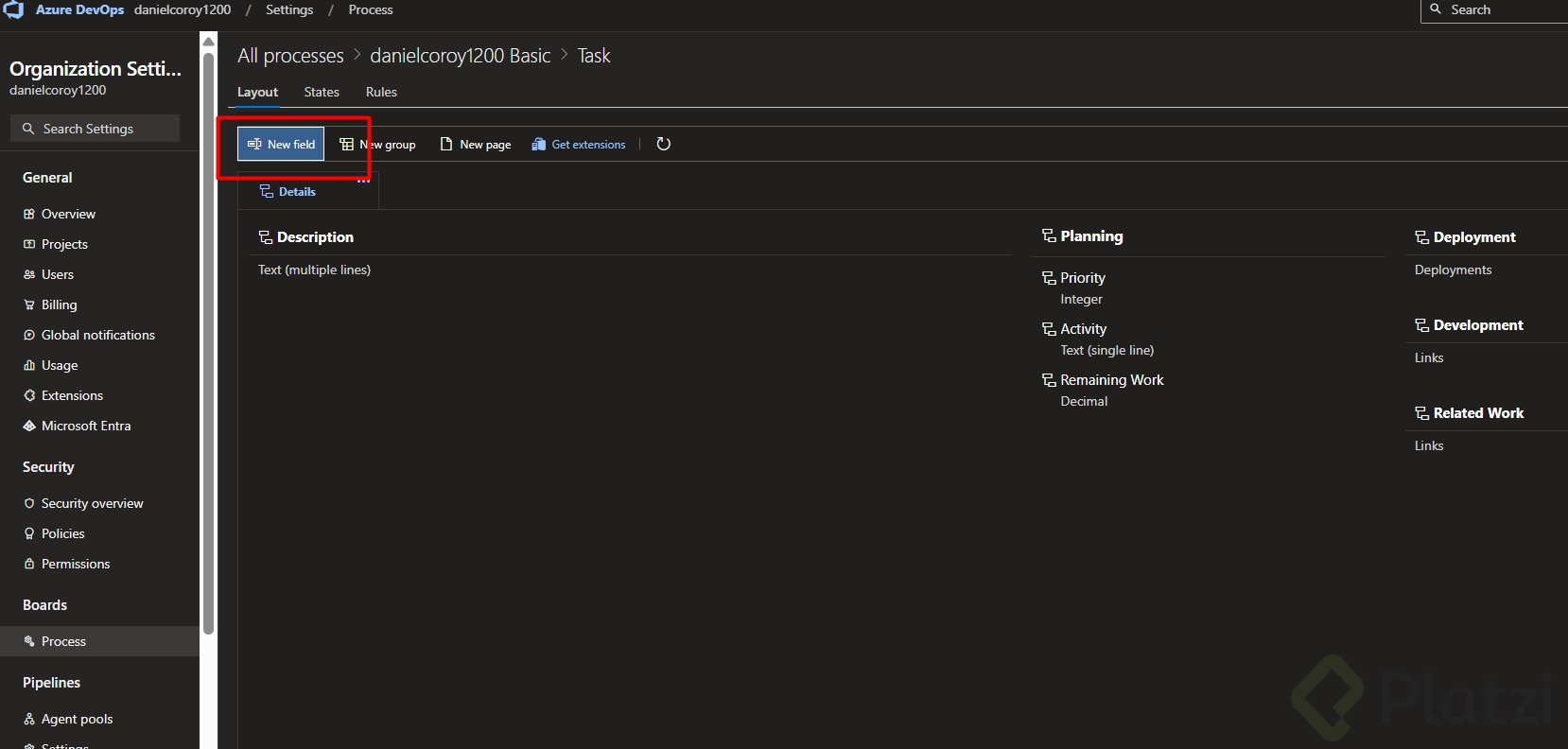
Task: Open danielcoroy1200 Basic breadcrumb link
Action: 460,56
